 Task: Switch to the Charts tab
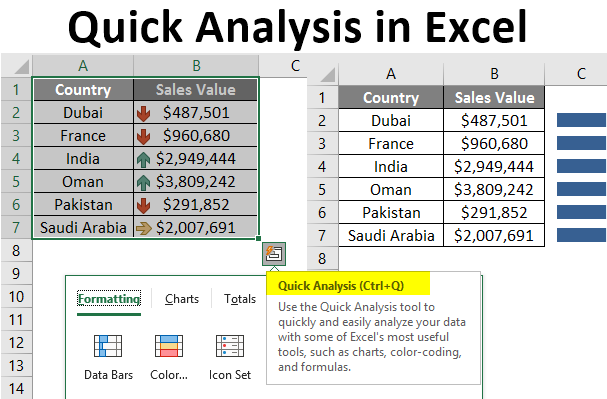click(x=182, y=299)
